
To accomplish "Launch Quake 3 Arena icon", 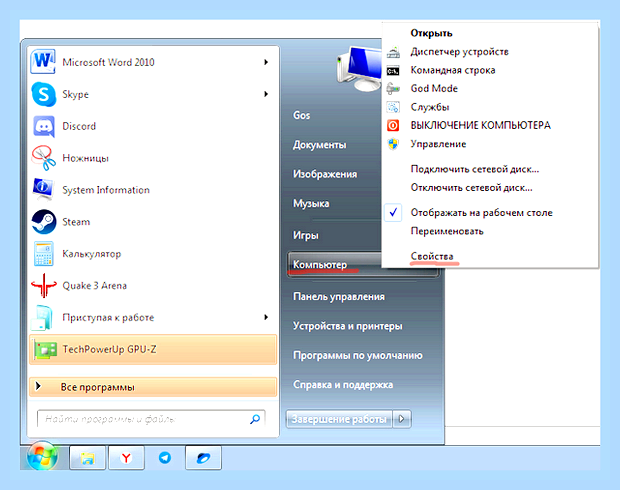I will [43, 285].
